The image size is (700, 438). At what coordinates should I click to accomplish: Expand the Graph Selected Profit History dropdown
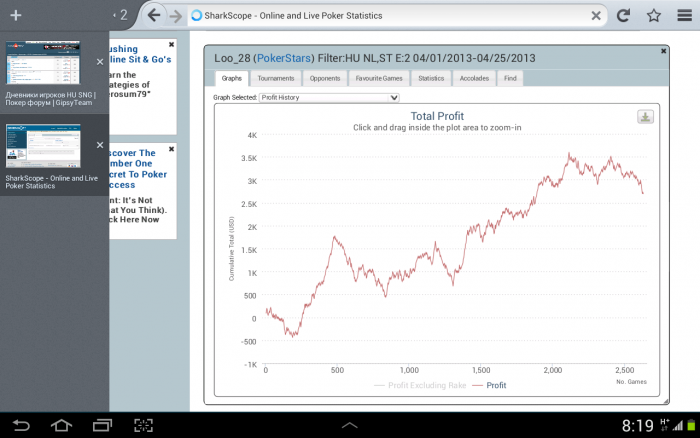(x=329, y=97)
